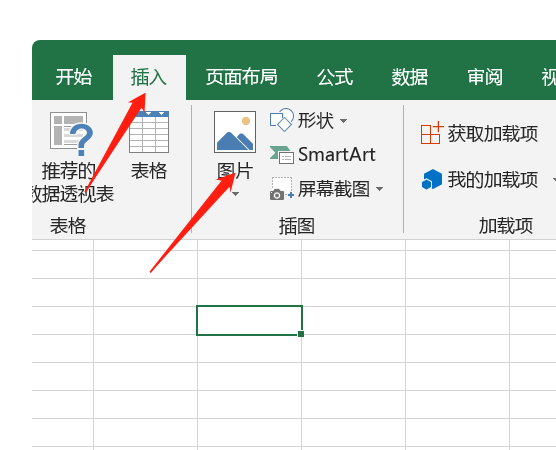Expand the 形状 dropdown arrow

tap(343, 121)
